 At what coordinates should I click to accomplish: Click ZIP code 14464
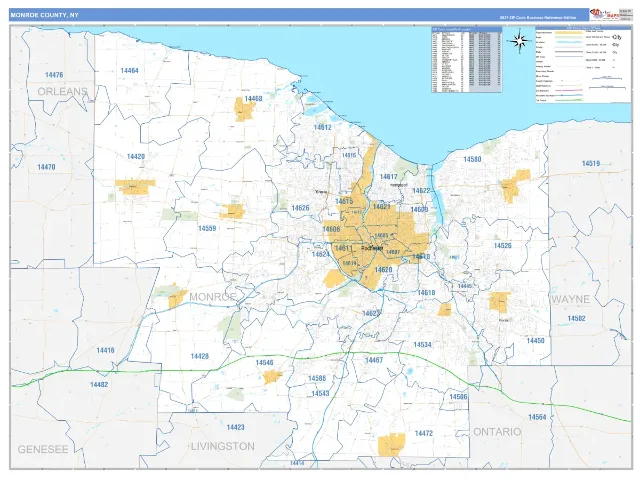(129, 71)
